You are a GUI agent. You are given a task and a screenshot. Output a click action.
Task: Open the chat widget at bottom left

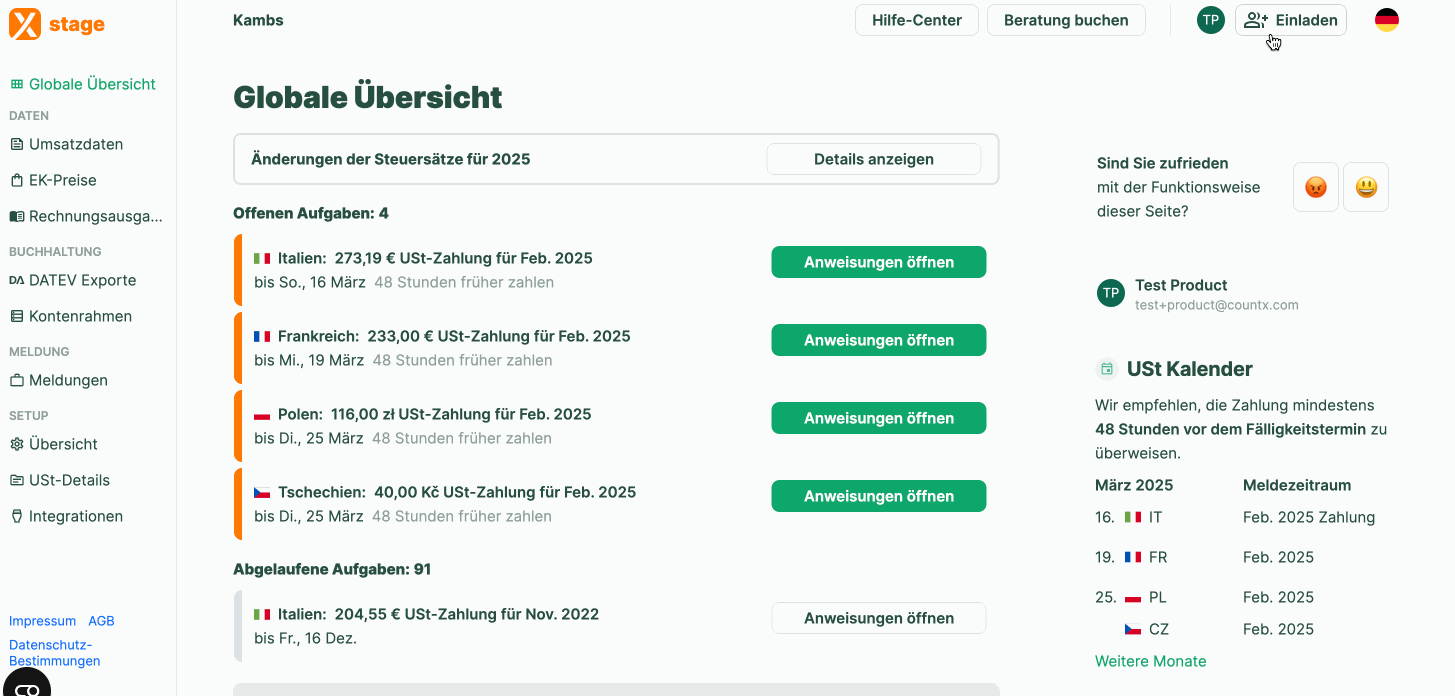point(27,685)
